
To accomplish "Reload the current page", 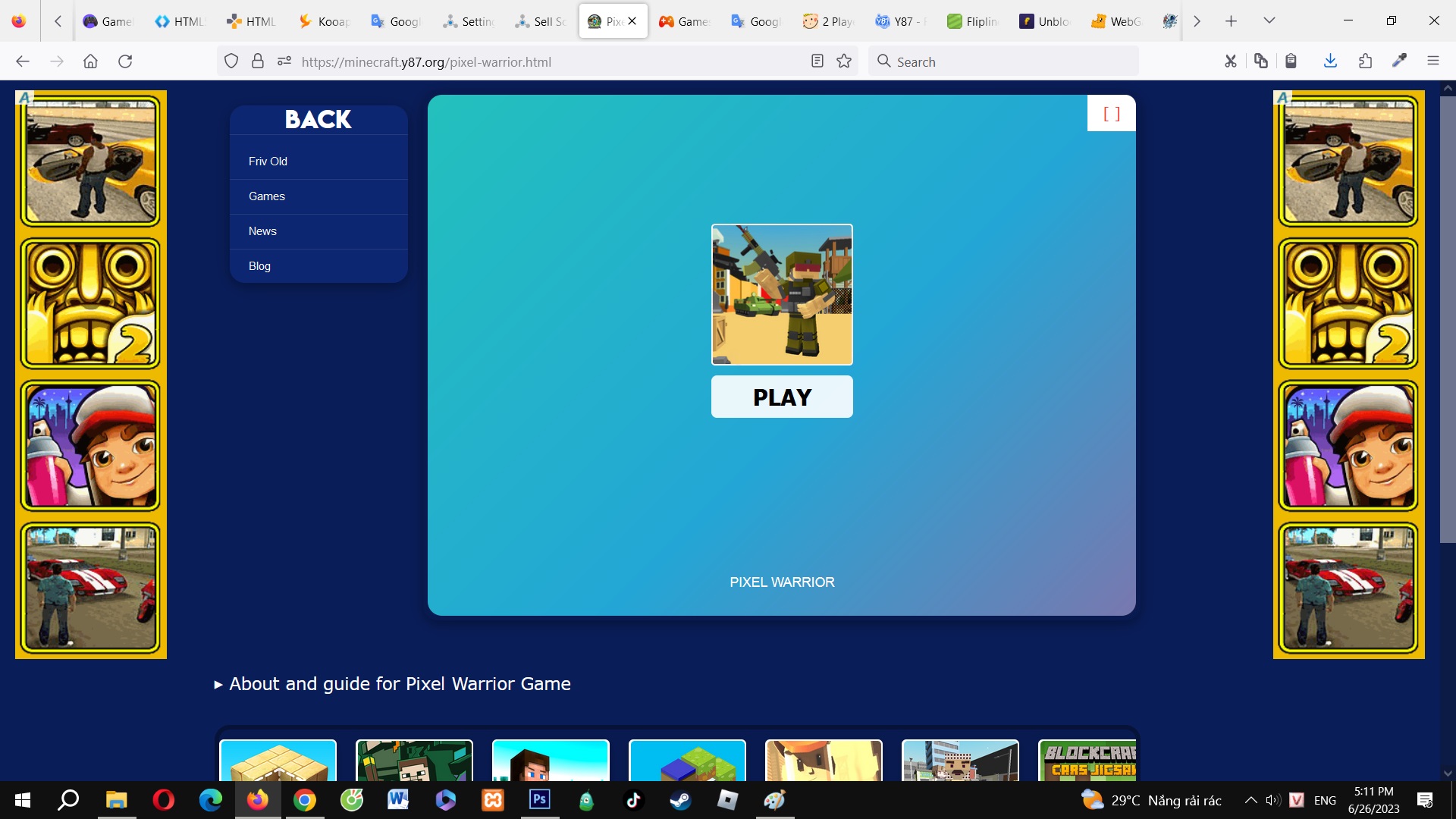I will (x=125, y=61).
